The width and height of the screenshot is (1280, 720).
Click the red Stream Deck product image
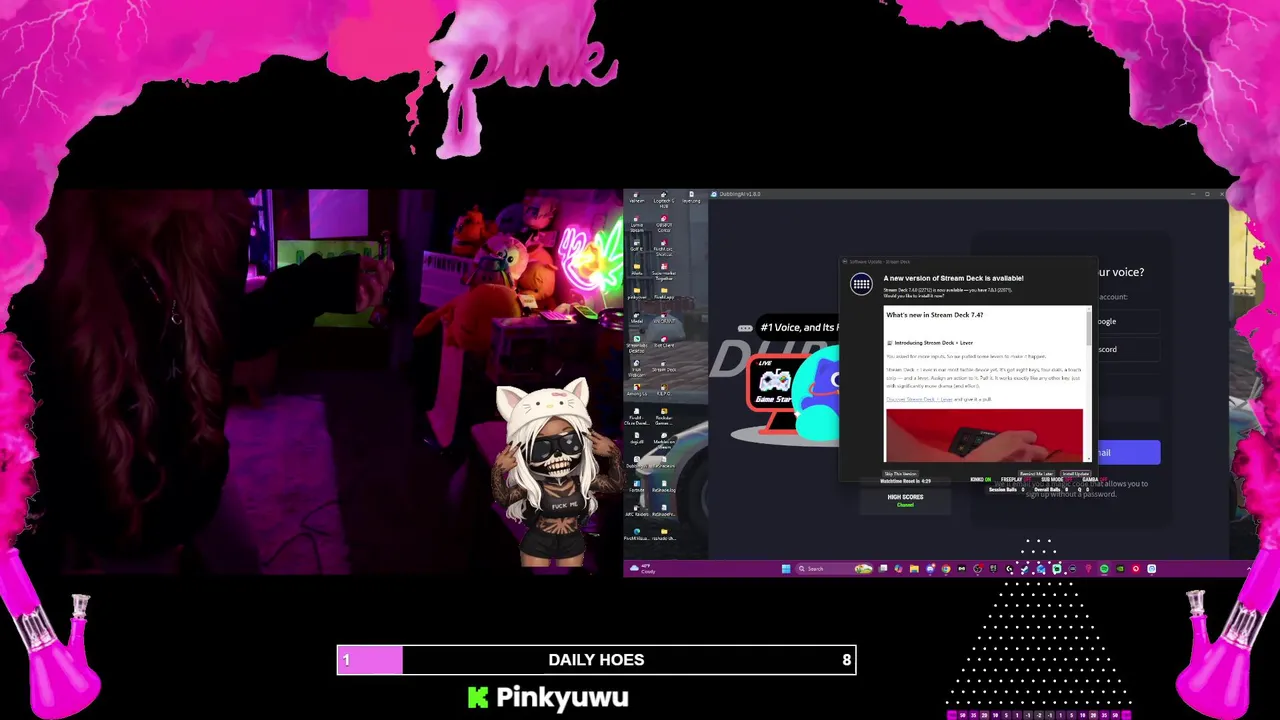[984, 435]
